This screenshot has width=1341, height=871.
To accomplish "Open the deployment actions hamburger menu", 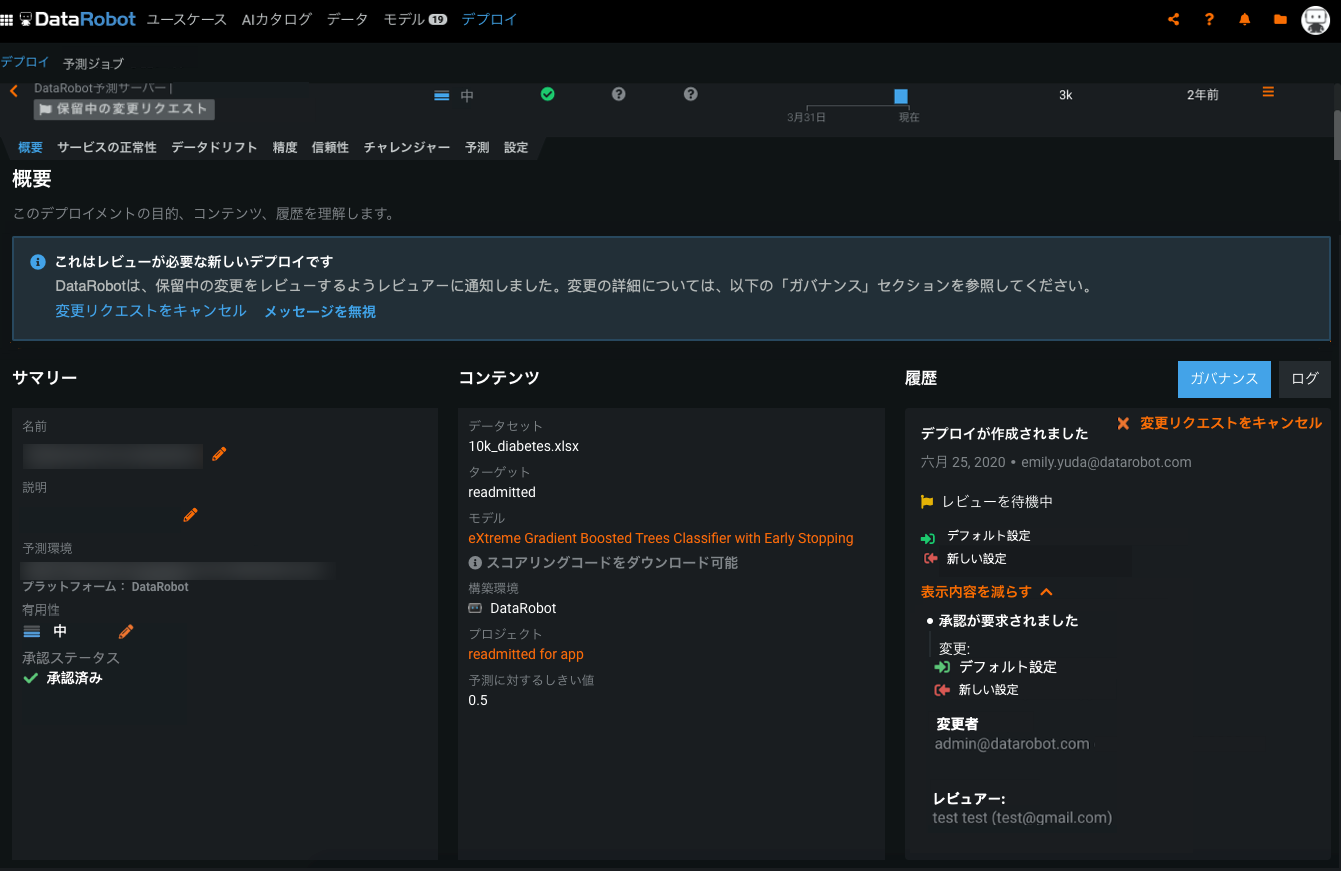I will pos(1268,92).
